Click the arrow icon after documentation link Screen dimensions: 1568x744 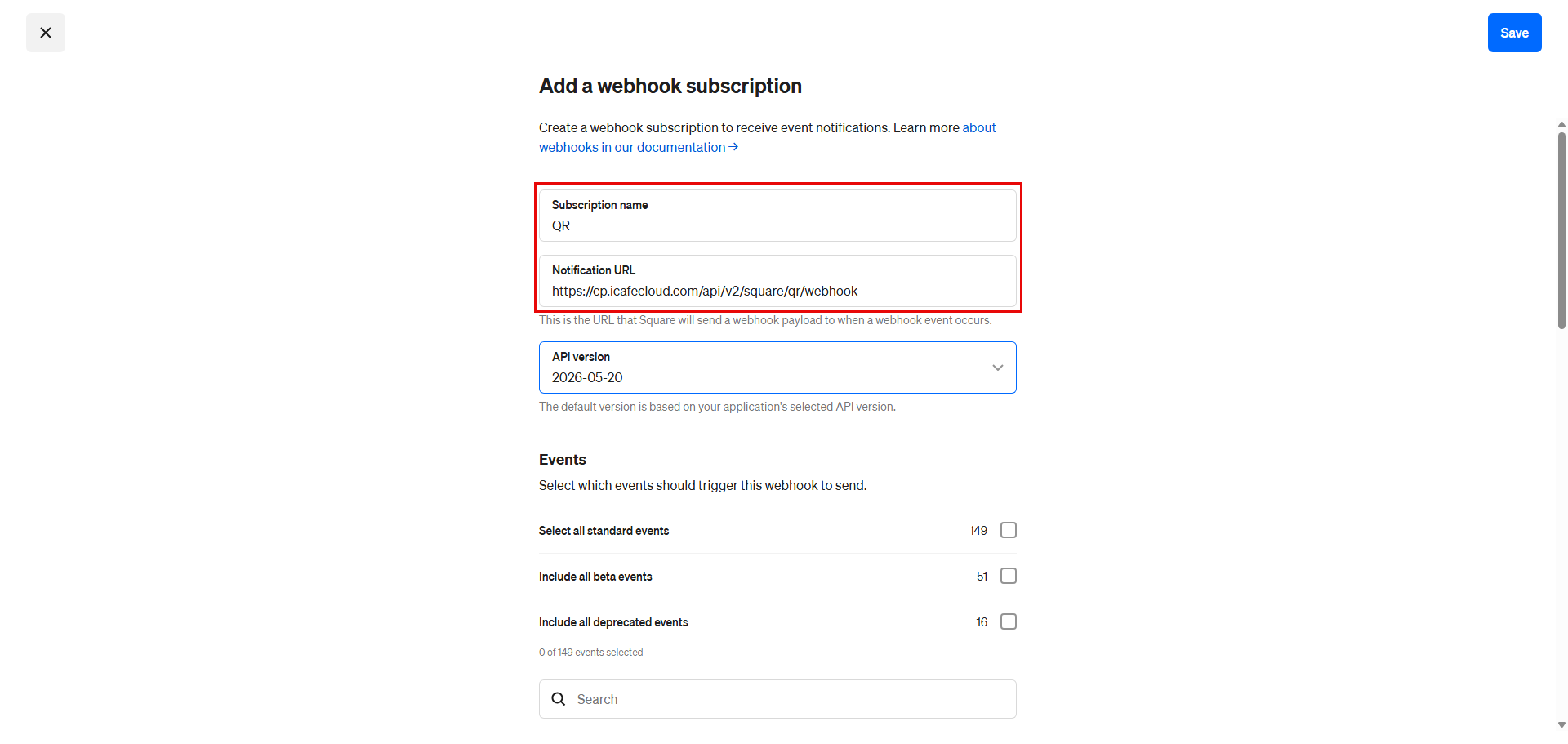(x=733, y=147)
